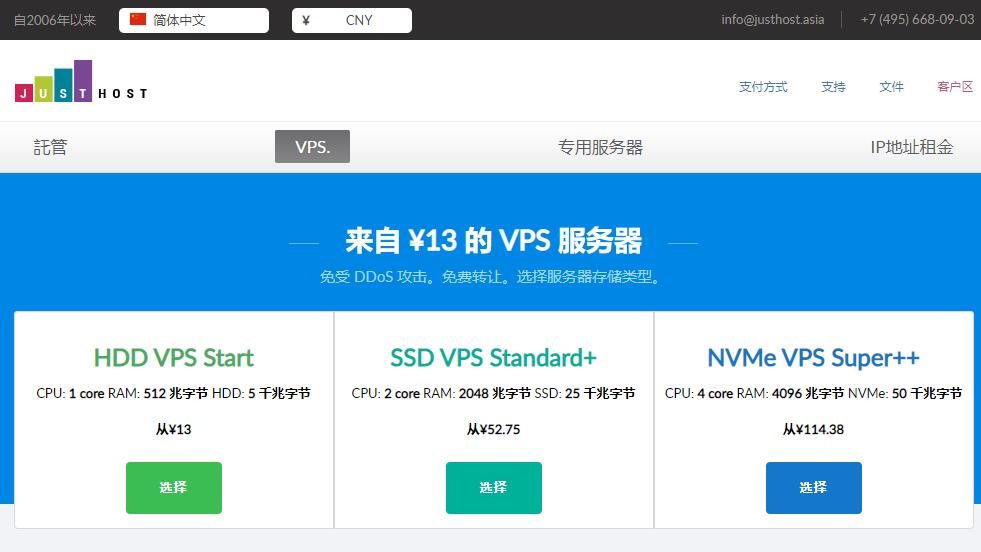The image size is (981, 552).
Task: Select the 託管 hosting menu item
Action: 50,147
